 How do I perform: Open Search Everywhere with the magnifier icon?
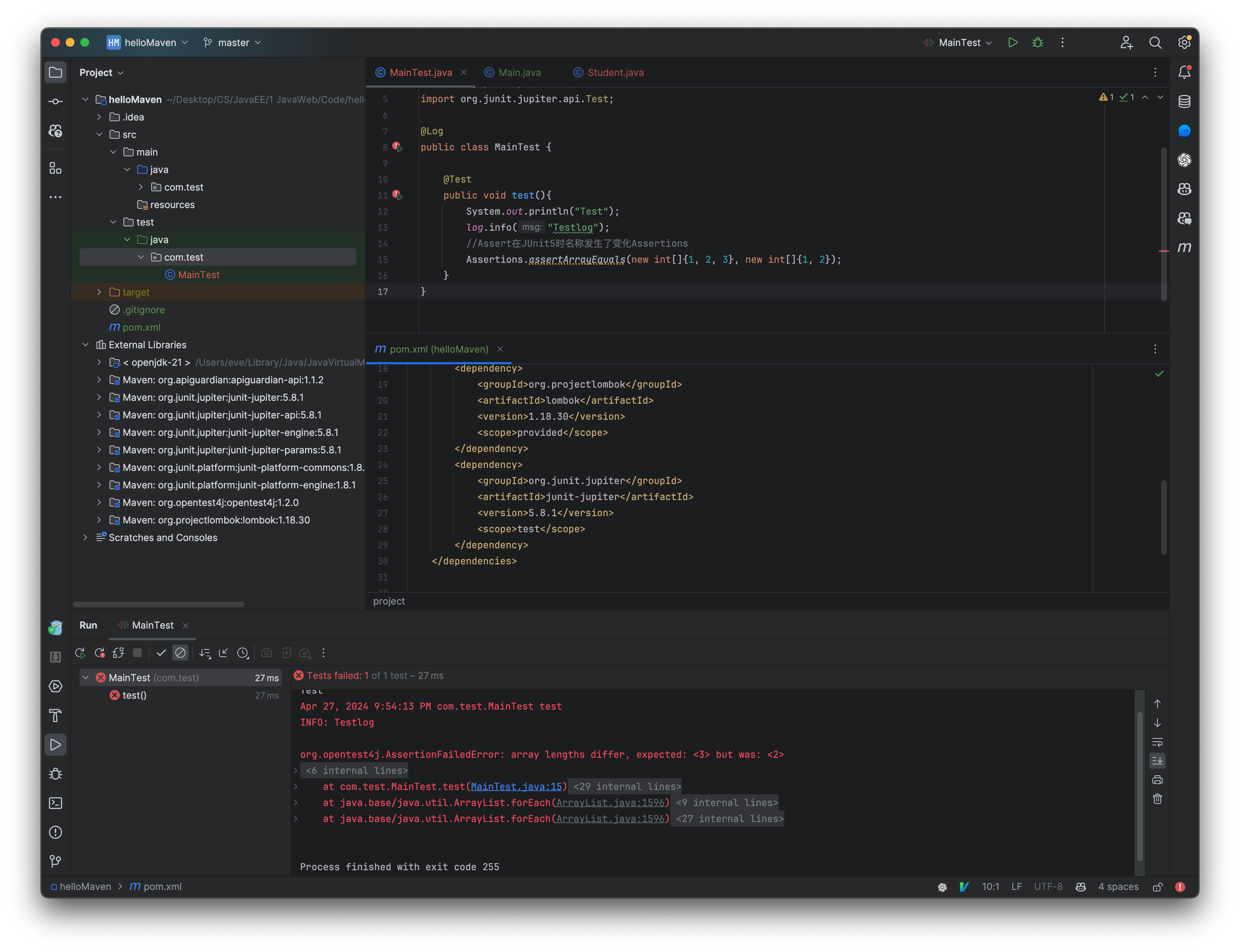coord(1156,42)
